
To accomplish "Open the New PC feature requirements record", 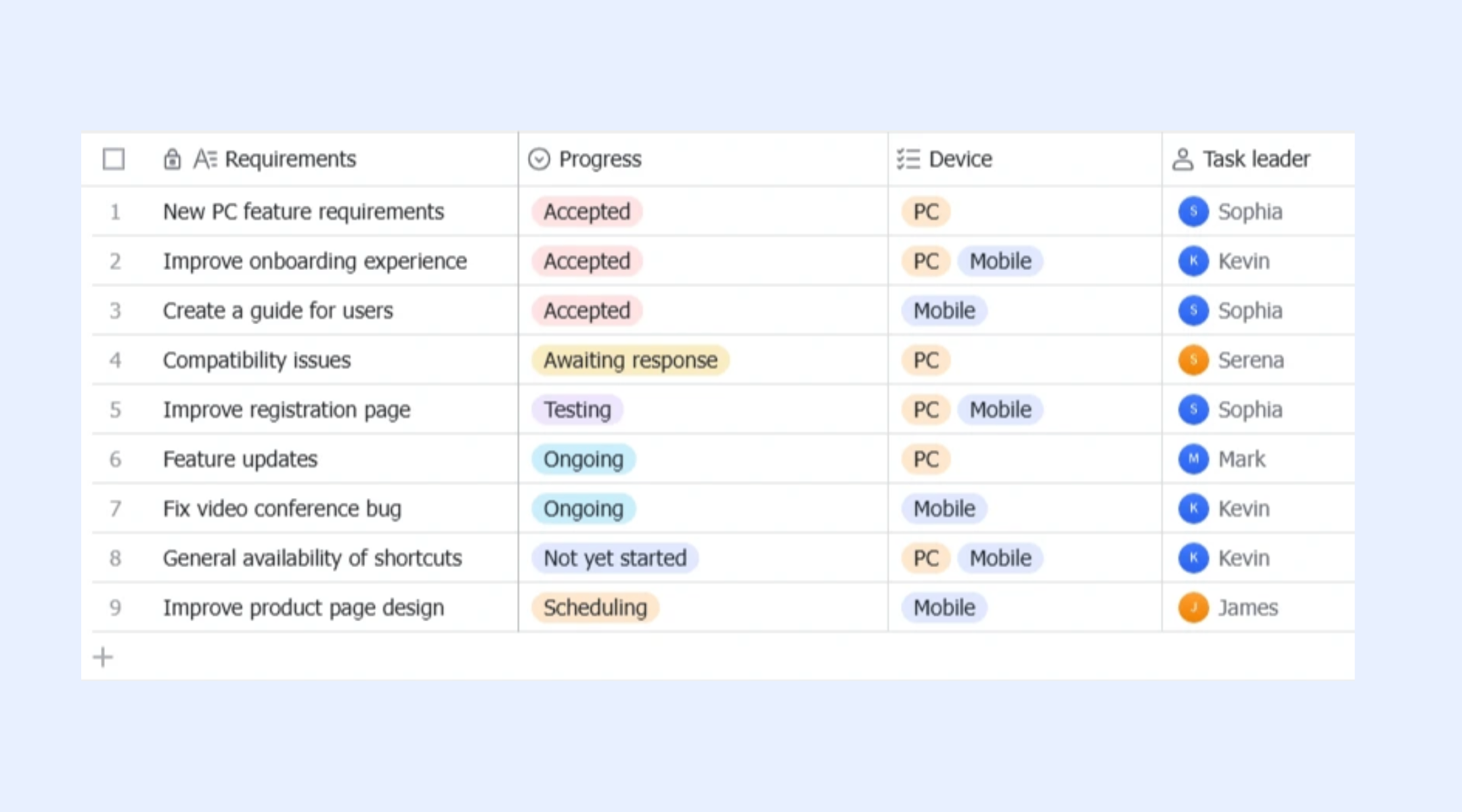I will coord(303,212).
